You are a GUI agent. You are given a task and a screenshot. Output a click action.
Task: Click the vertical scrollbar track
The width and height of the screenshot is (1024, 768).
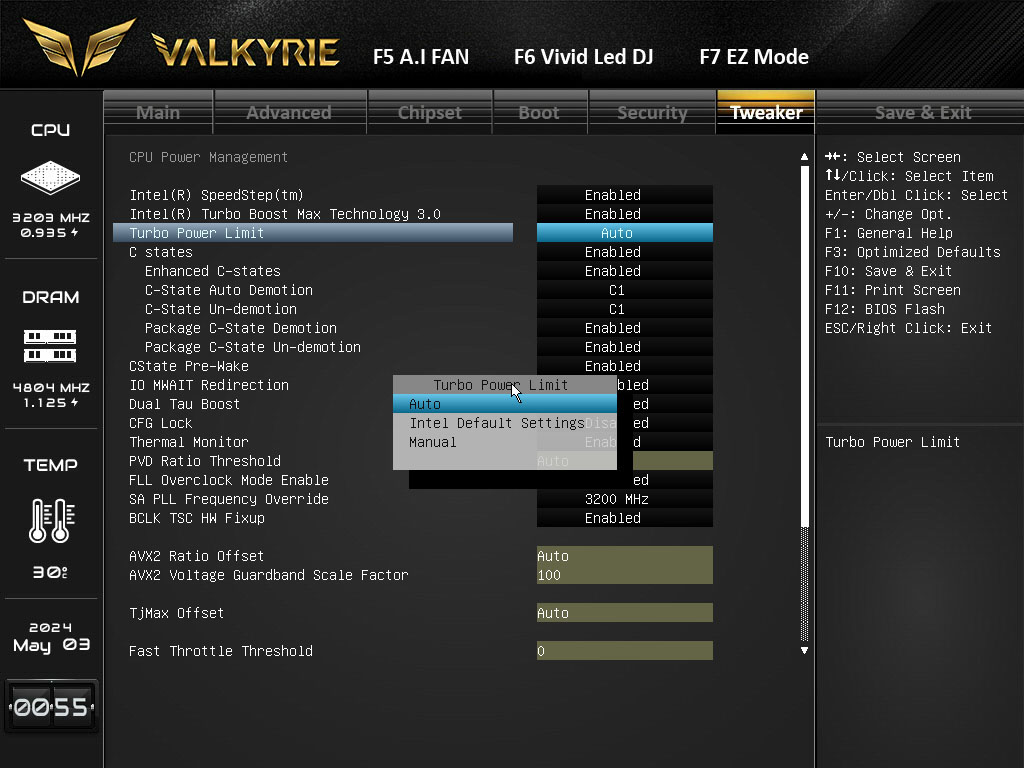[805, 400]
